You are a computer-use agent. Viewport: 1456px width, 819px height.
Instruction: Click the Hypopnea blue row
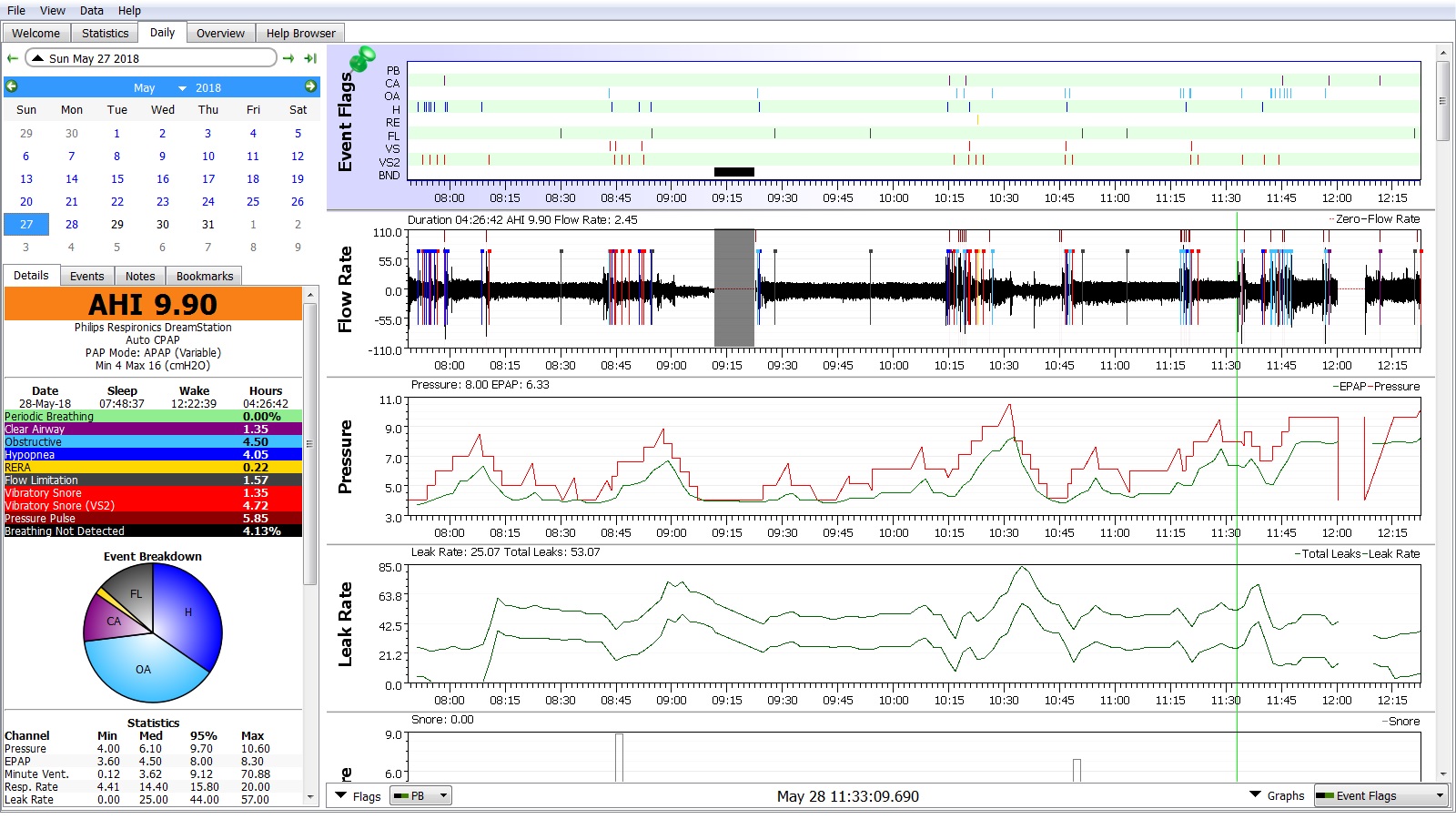(x=153, y=454)
